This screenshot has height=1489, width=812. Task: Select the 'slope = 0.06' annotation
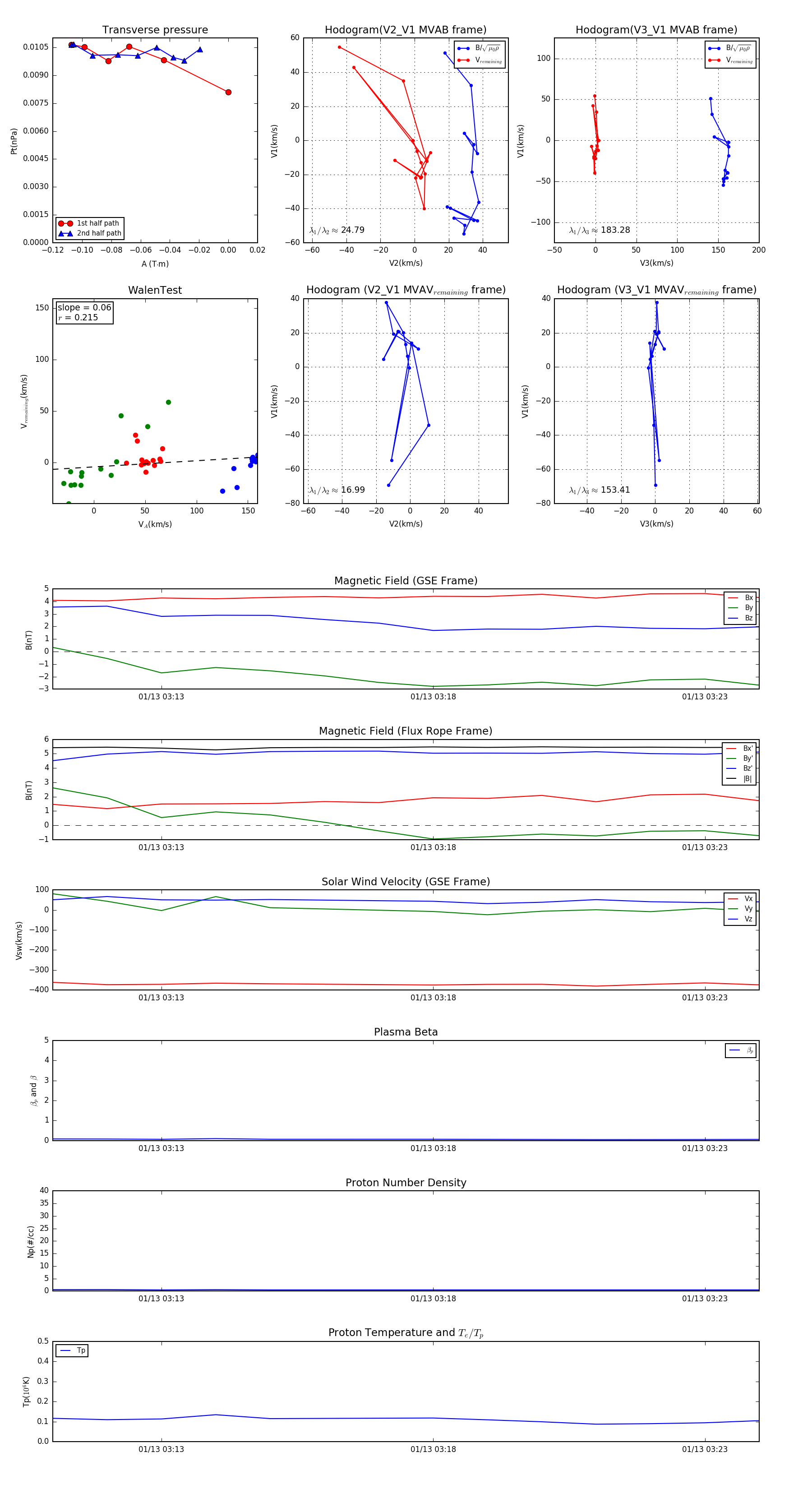84,308
